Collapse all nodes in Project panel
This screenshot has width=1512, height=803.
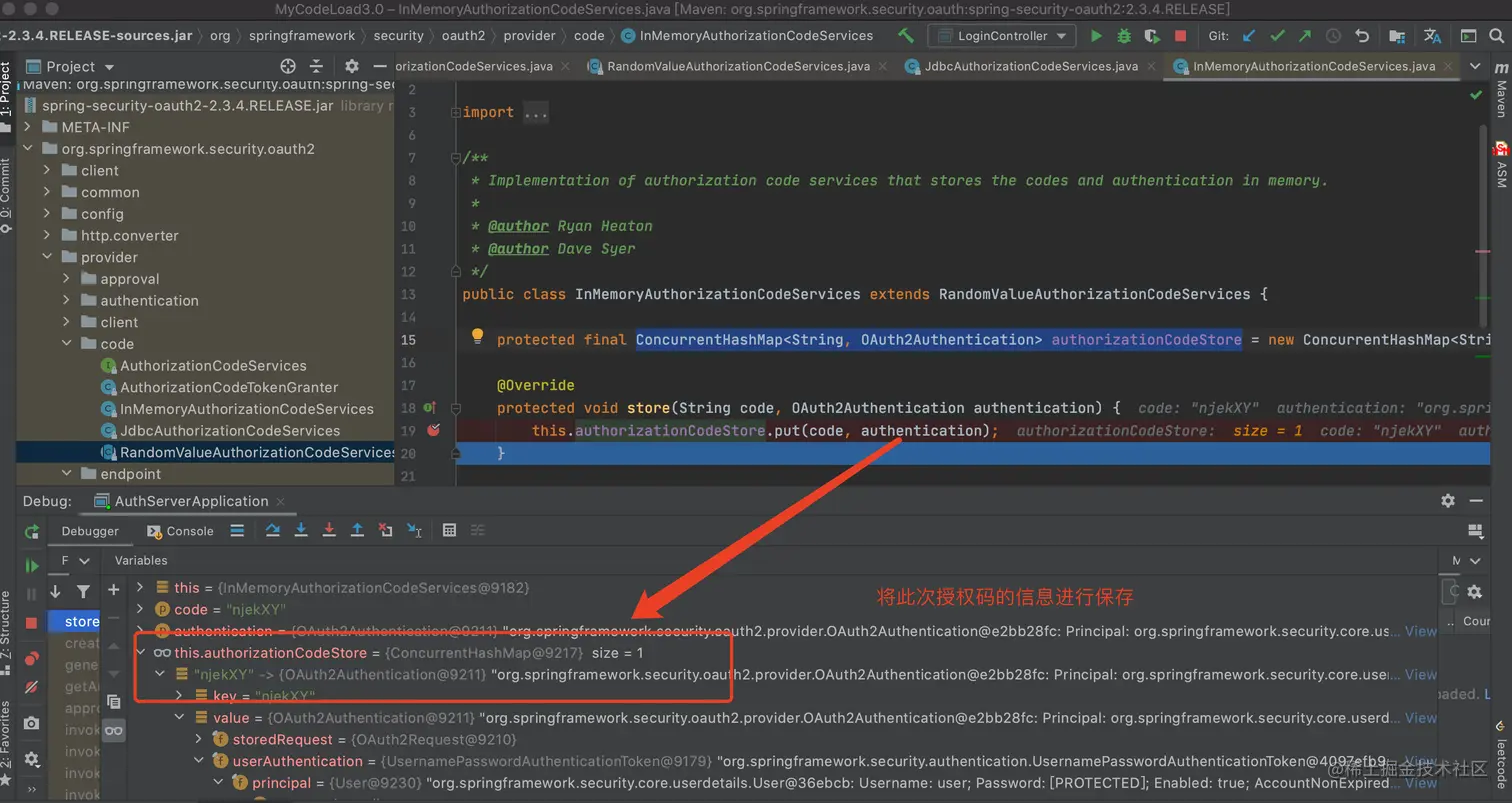coord(316,66)
